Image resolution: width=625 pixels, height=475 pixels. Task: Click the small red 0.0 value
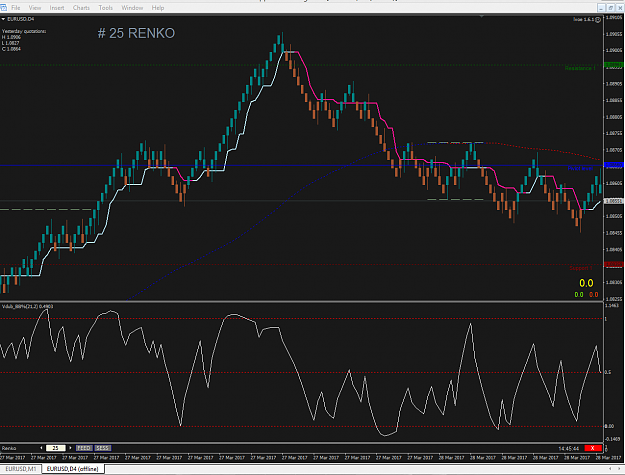pos(594,294)
